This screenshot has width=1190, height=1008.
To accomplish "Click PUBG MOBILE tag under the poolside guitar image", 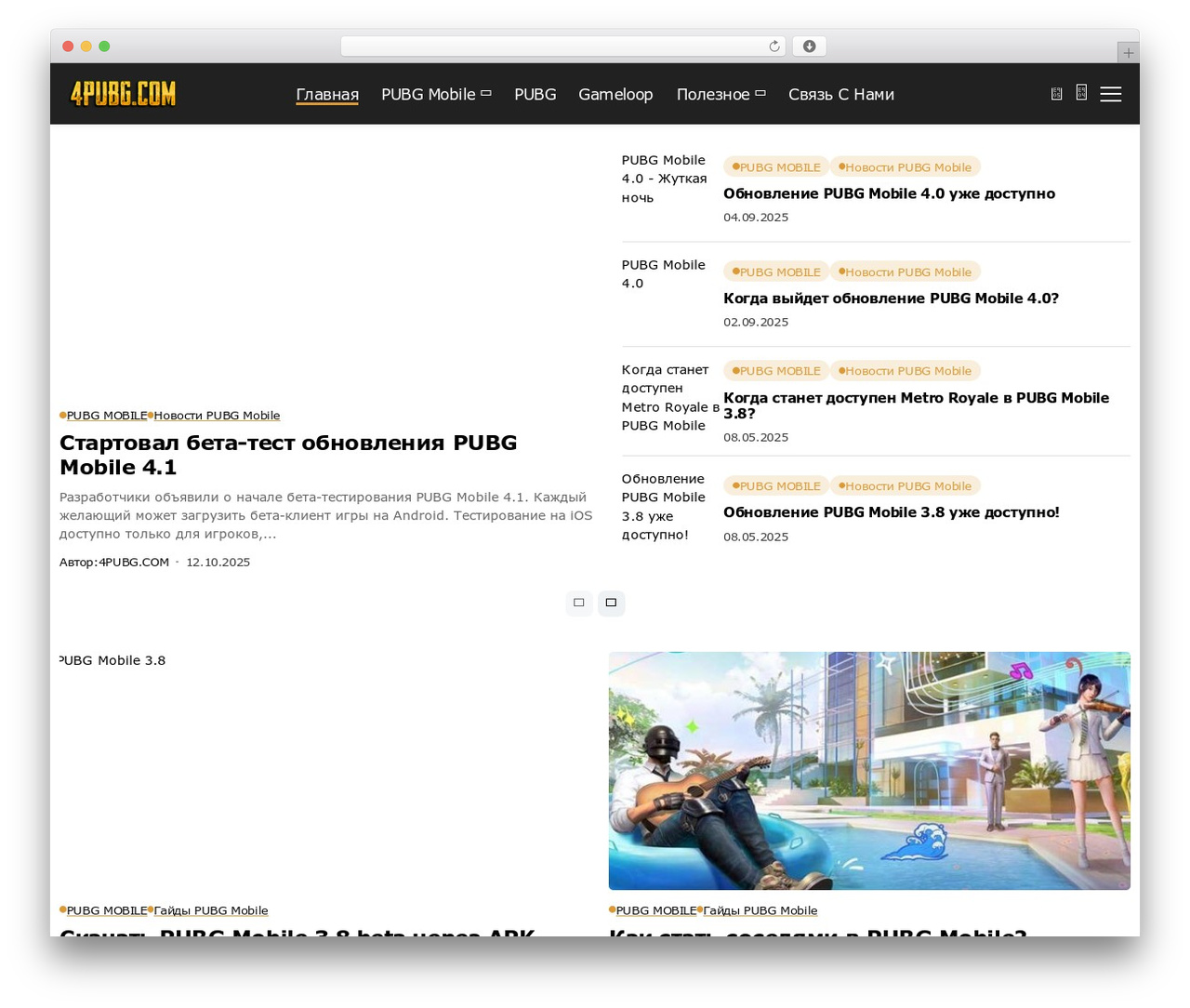I will click(656, 910).
